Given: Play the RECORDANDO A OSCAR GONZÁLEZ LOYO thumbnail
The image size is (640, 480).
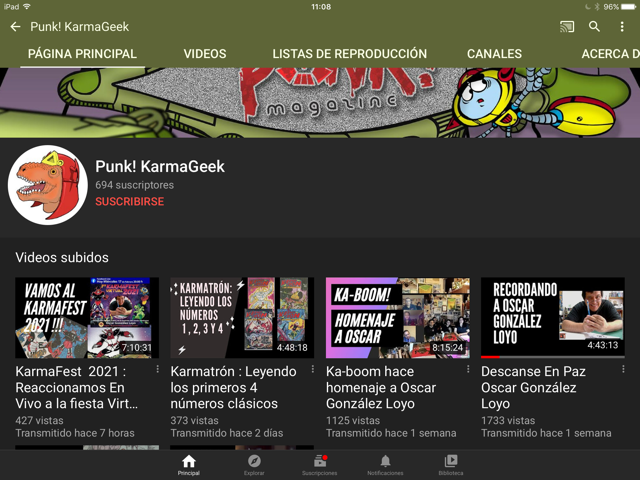Looking at the screenshot, I should click(553, 317).
